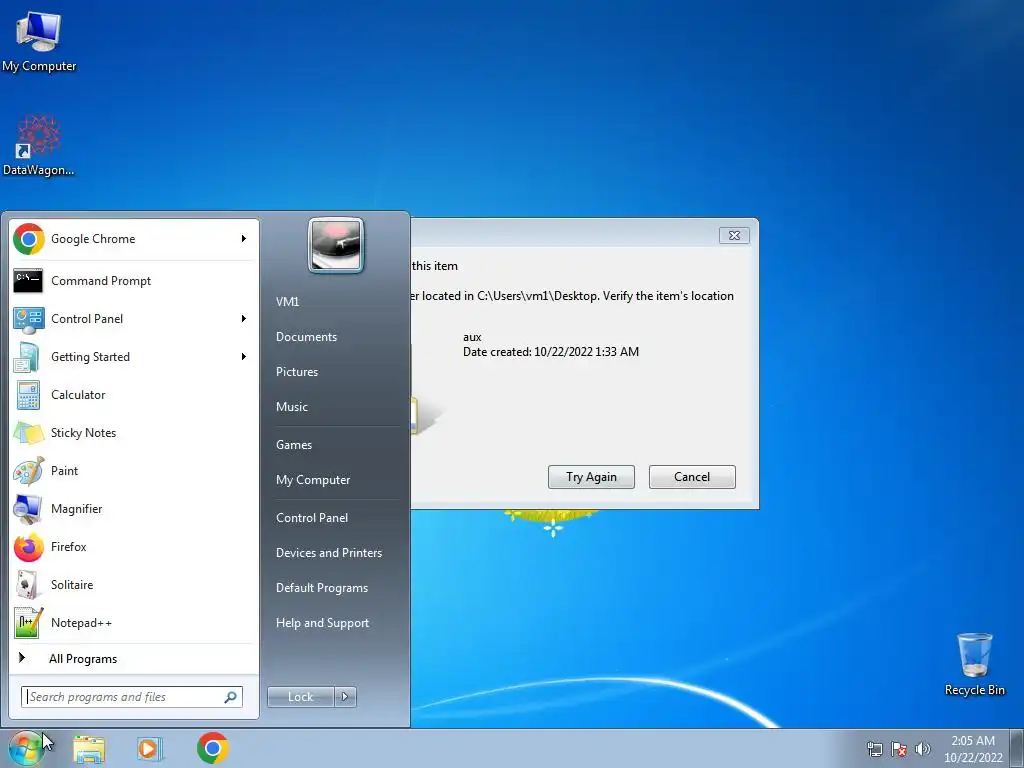Screen dimensions: 1024x768
Task: Select Recycle Bin desktop icon
Action: click(974, 664)
